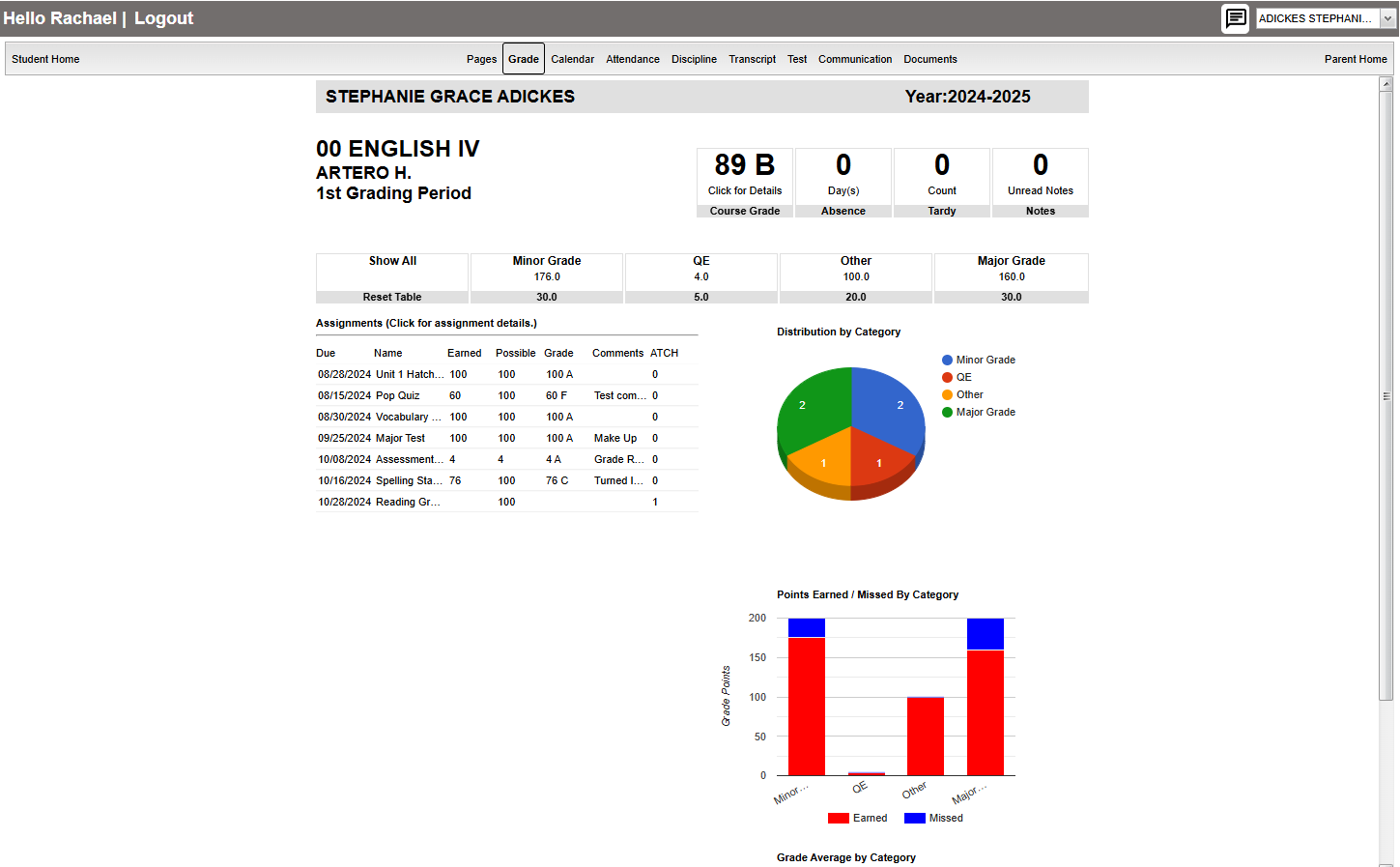Click the Earned legend red swatch
Screen dimensions: 1400x867
839,818
